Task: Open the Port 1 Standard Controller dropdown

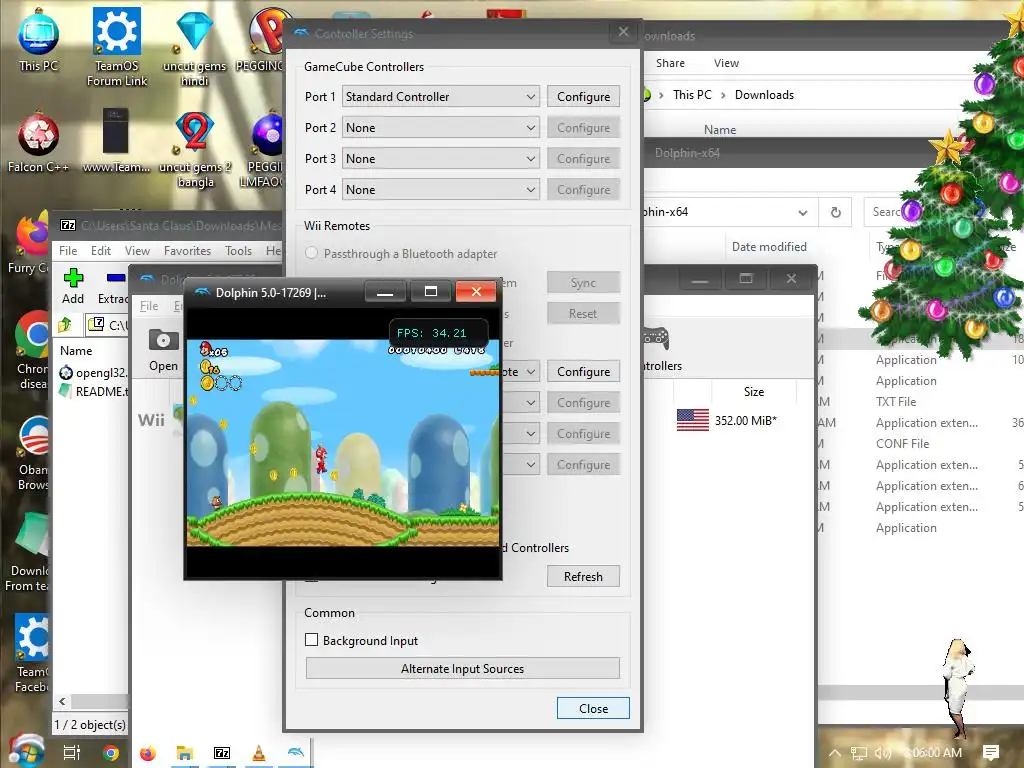Action: coord(441,97)
